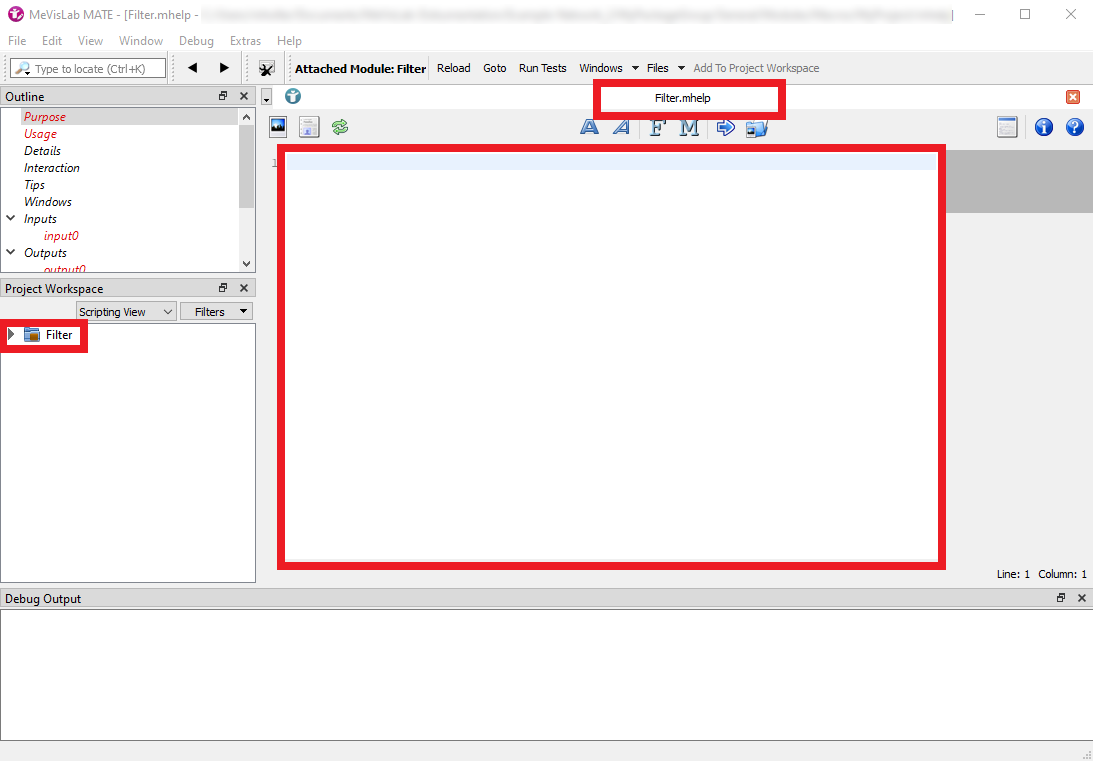Apply italic text formatting icon
The image size is (1093, 761).
(x=621, y=127)
